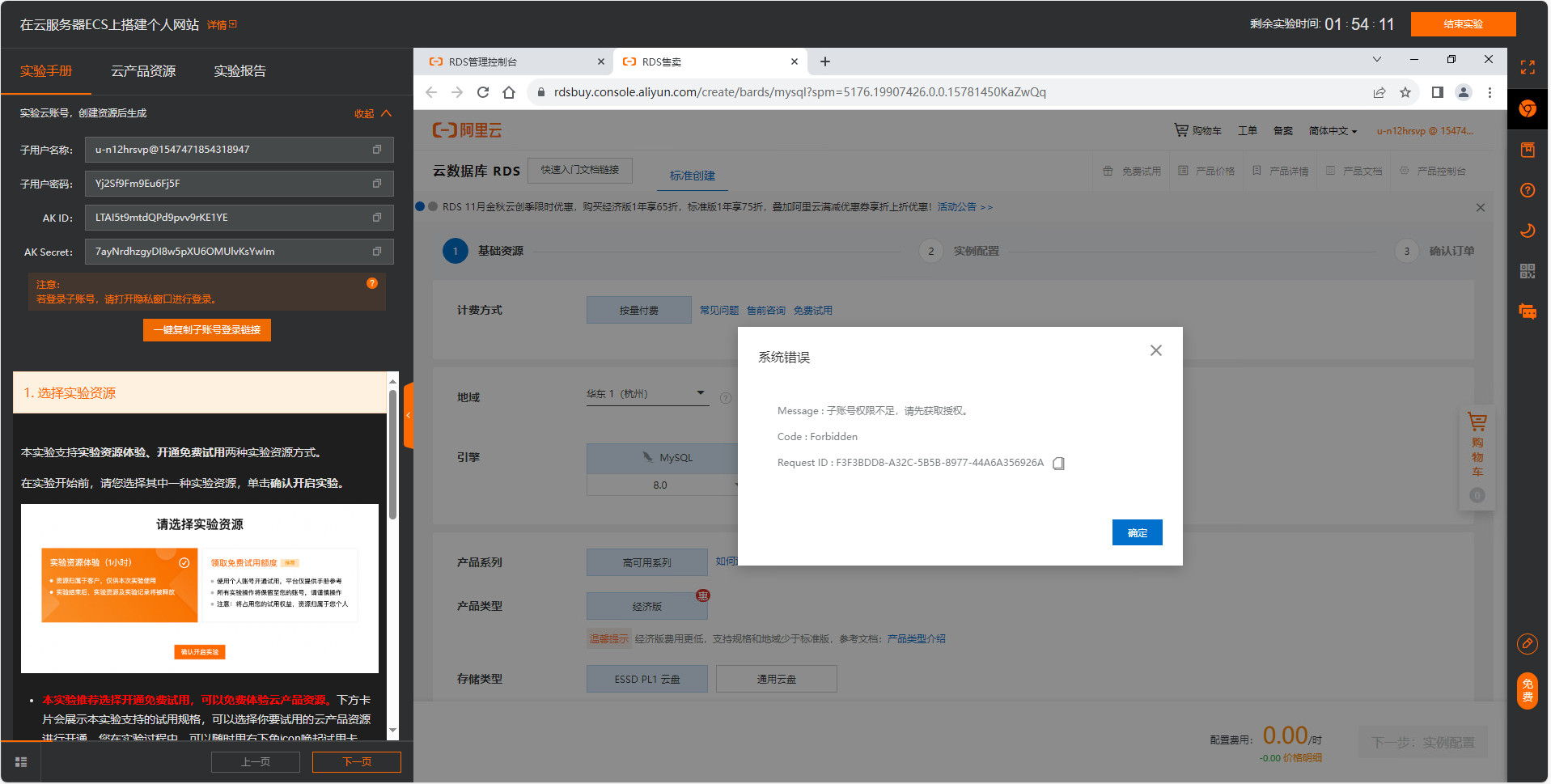The height and width of the screenshot is (784, 1551).
Task: Open the manual table of contents icon
Action: [x=21, y=761]
